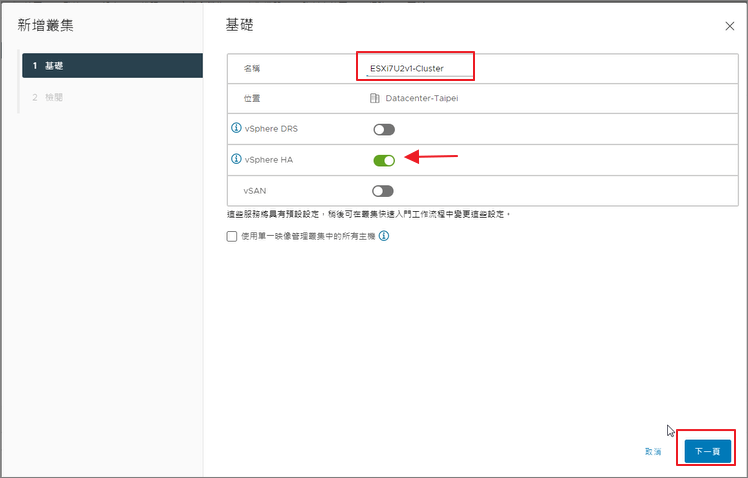
Task: Click the 名稱 field label
Action: click(x=252, y=69)
